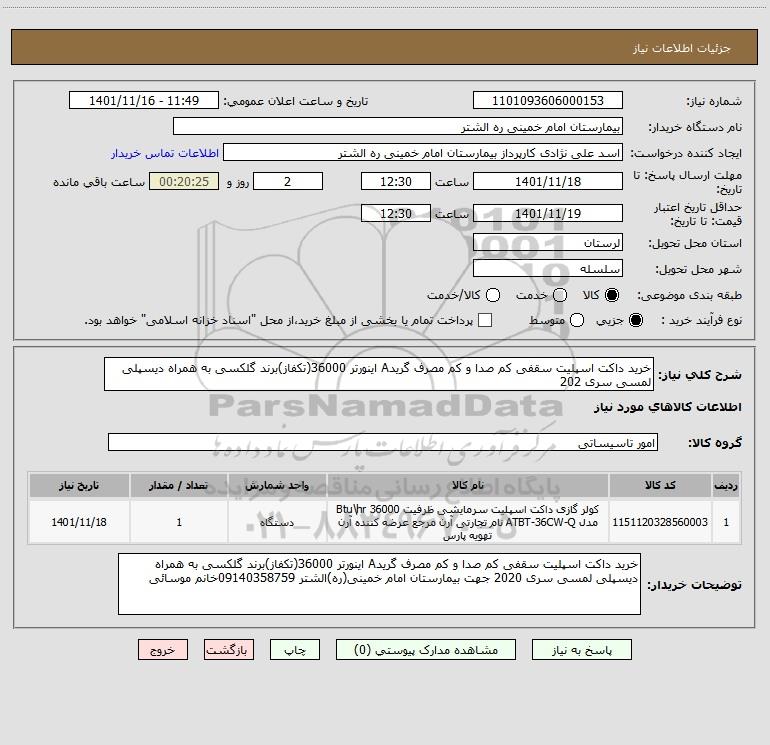Viewport: 770px width, 745px height.
Task: Click product code 1151120328560003 cell
Action: [660, 522]
